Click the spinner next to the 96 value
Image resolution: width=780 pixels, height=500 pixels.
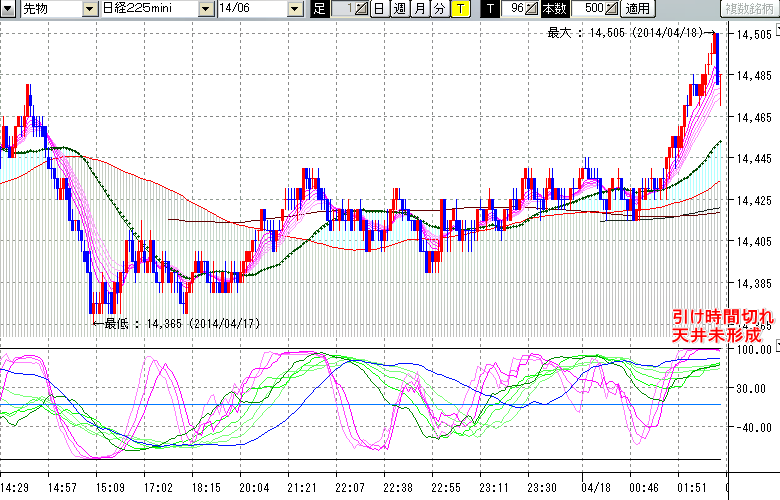point(531,9)
